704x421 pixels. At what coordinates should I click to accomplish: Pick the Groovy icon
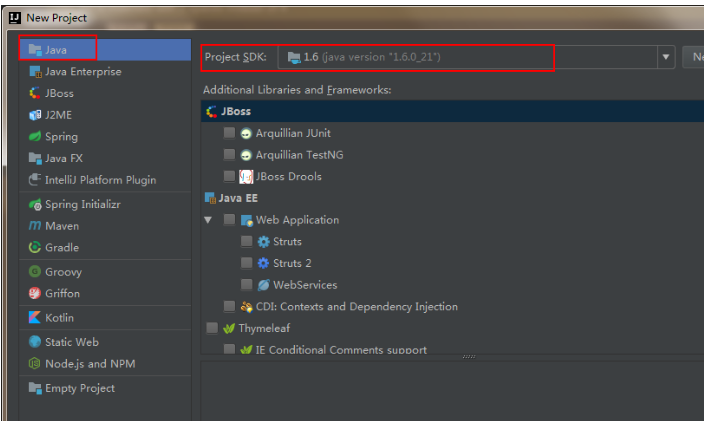pos(35,272)
